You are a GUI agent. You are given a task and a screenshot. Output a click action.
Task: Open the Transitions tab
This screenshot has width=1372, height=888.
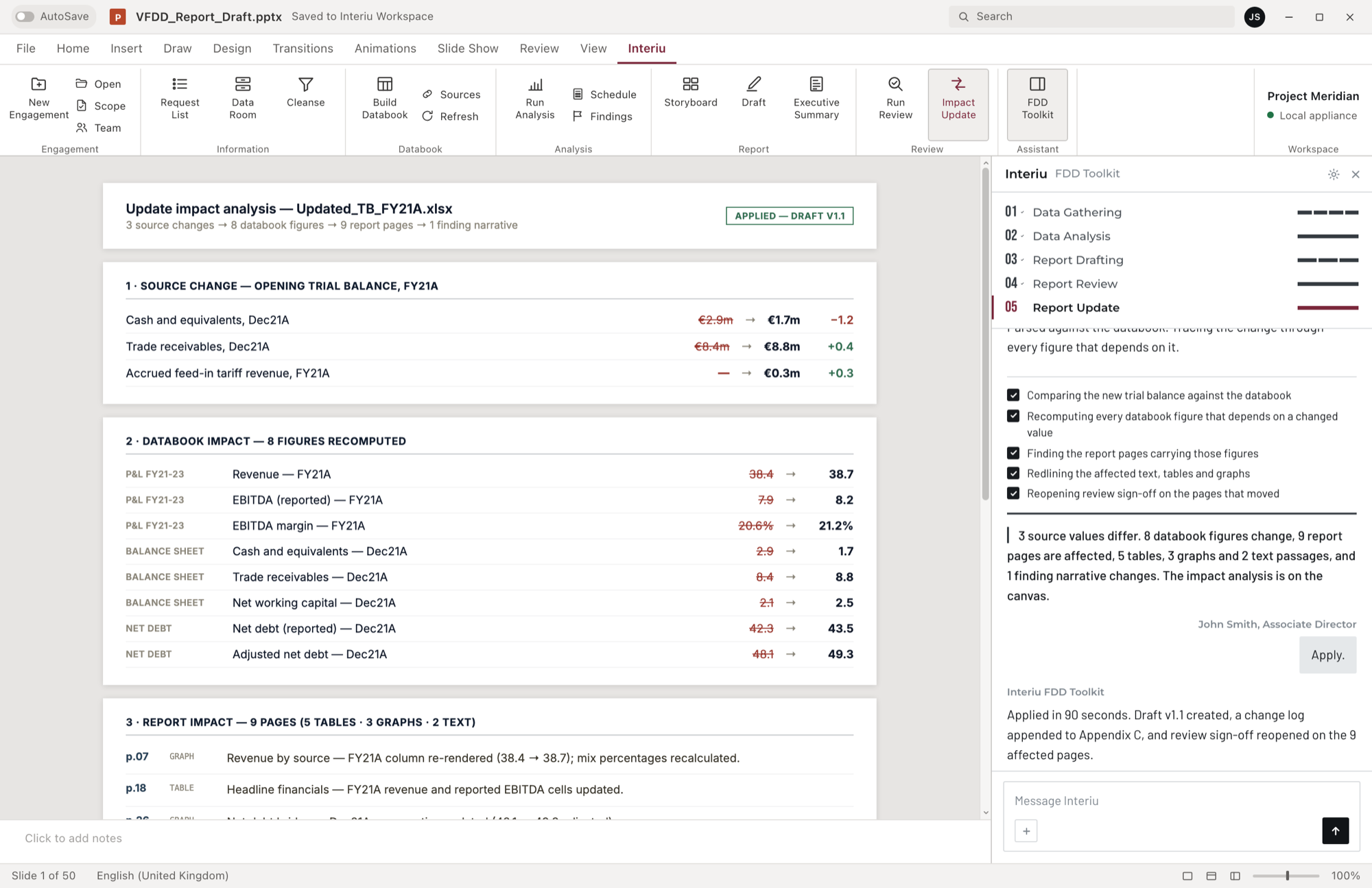click(303, 48)
